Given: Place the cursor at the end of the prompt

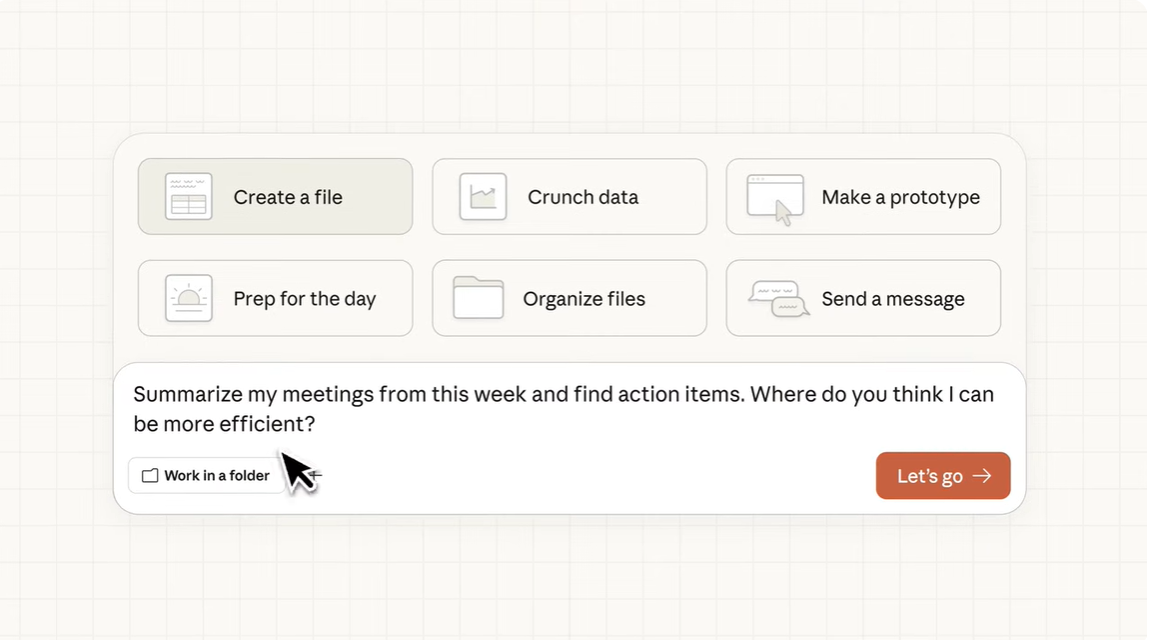Looking at the screenshot, I should [x=317, y=424].
